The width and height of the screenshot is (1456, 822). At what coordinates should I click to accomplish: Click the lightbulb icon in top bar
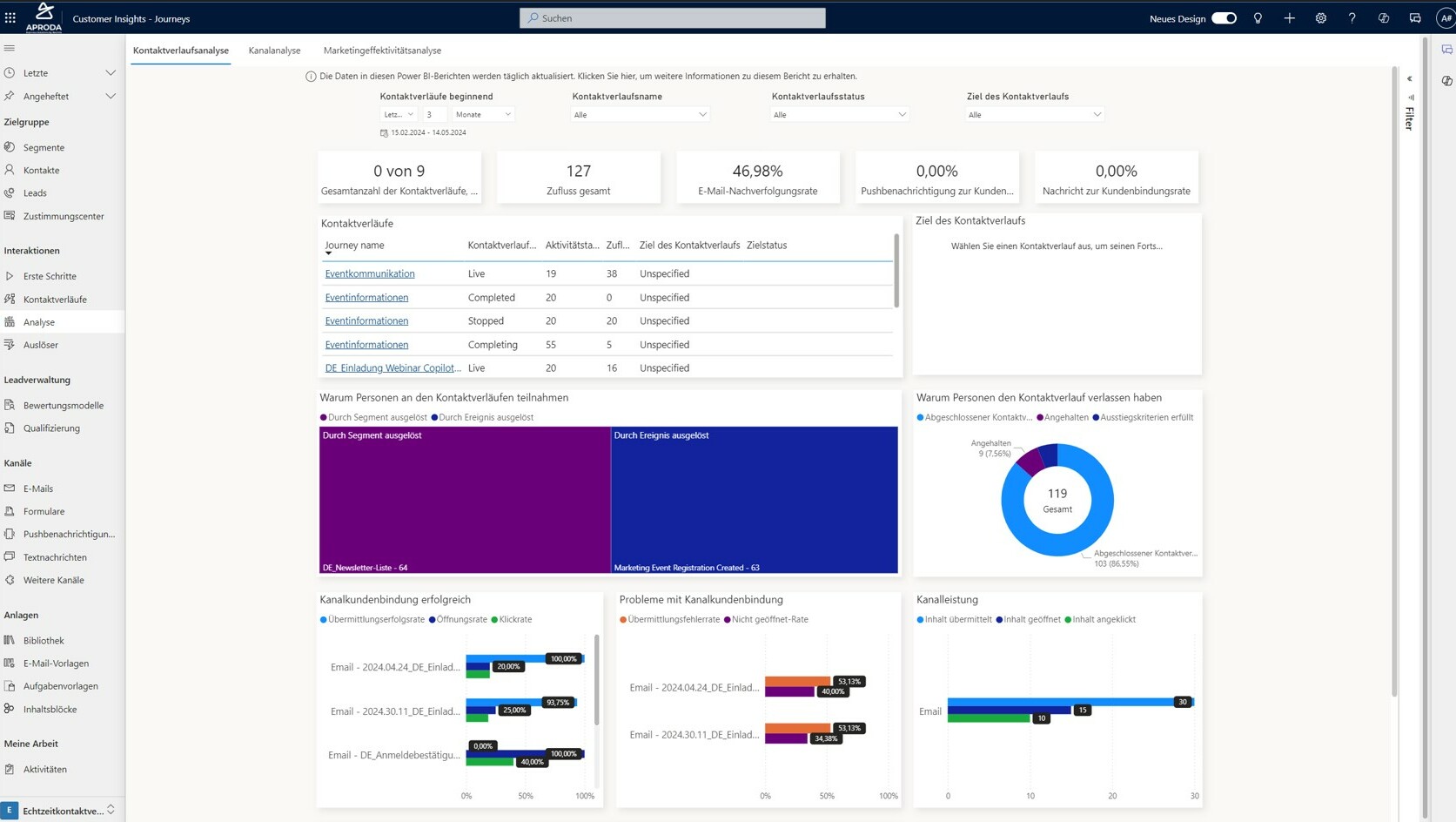[x=1258, y=18]
